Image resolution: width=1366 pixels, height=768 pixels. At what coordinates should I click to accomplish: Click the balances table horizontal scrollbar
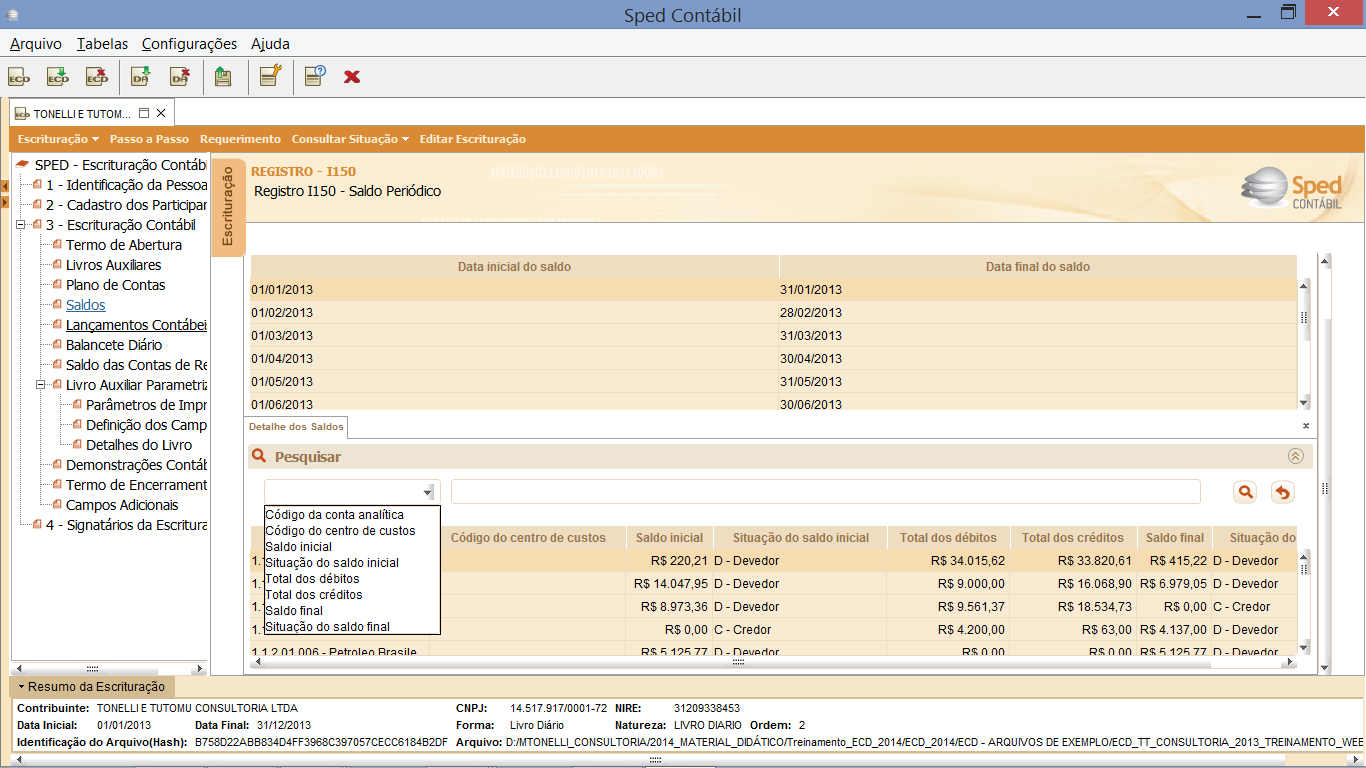coord(738,661)
